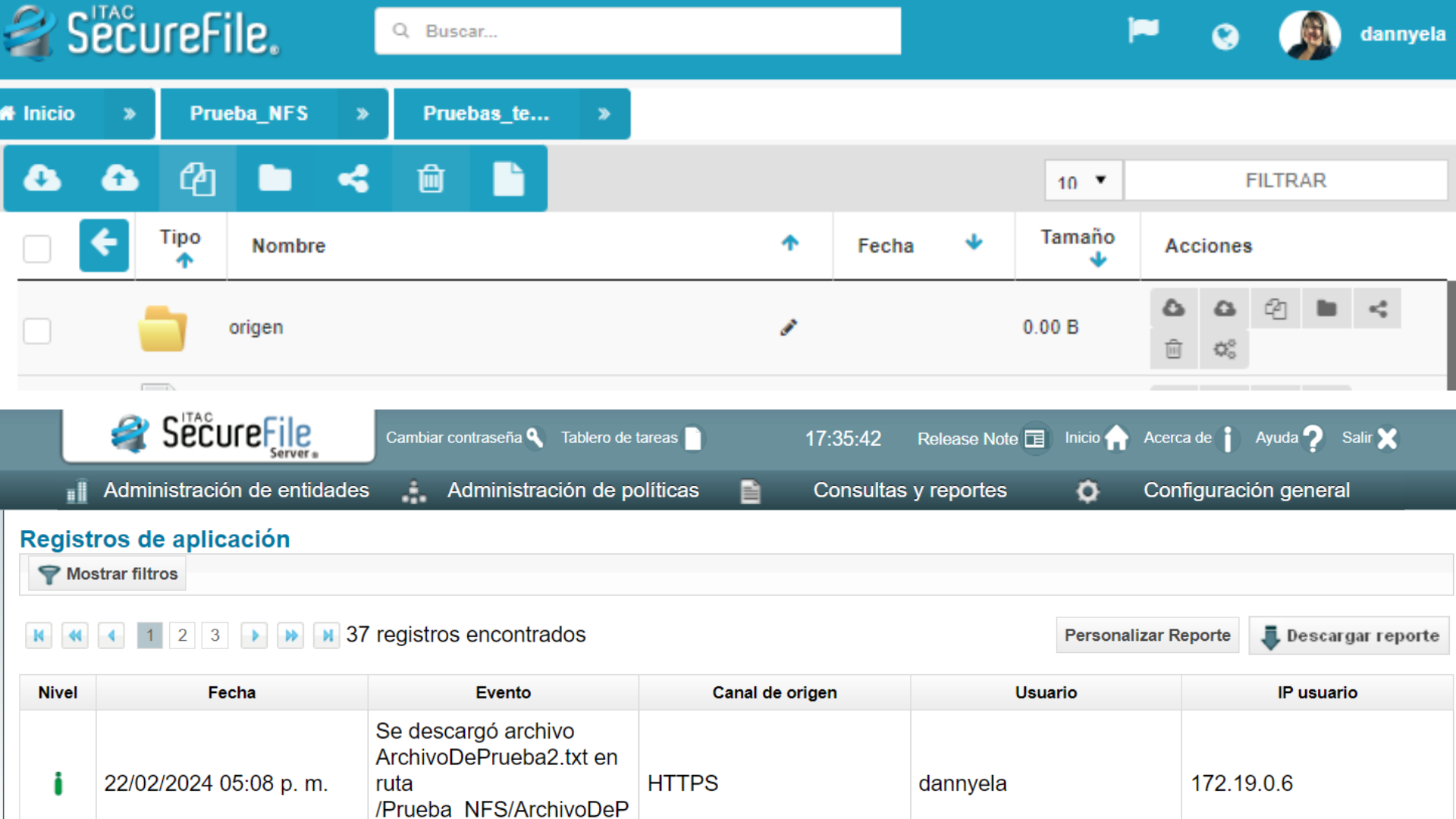This screenshot has height=819, width=1456.
Task: Check the checkbox for origen folder
Action: pyautogui.click(x=37, y=331)
